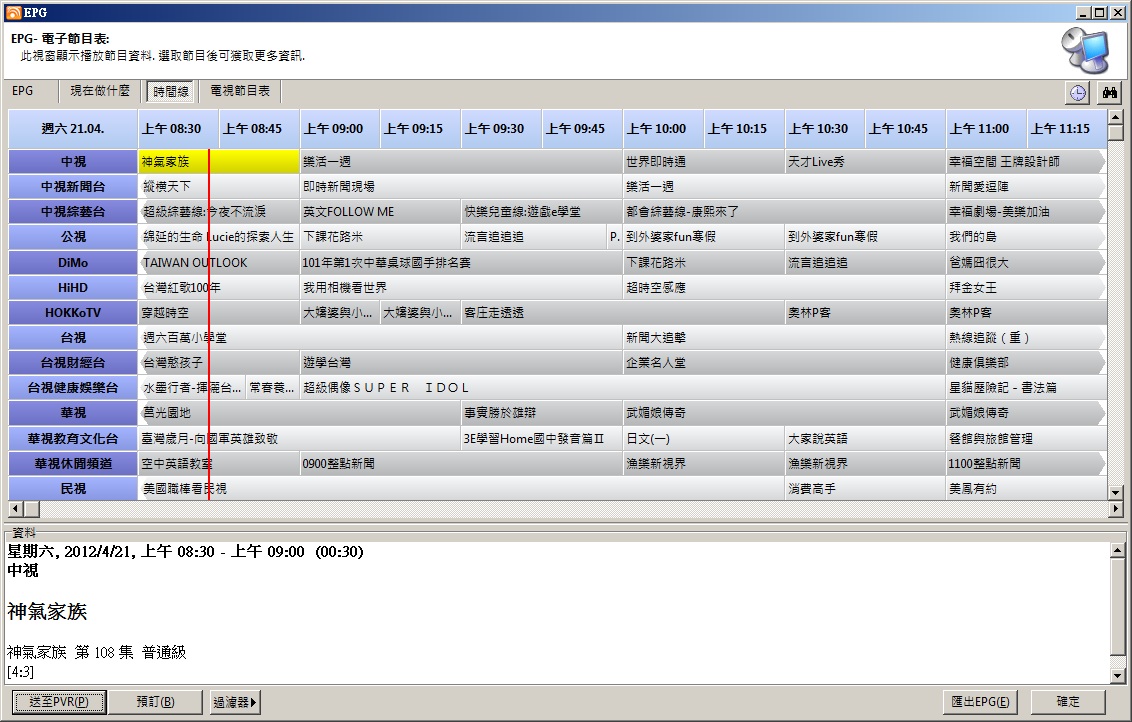Screen dimensions: 1132x722
Task: Select the 我用相機看世界 program
Action: click(462, 287)
